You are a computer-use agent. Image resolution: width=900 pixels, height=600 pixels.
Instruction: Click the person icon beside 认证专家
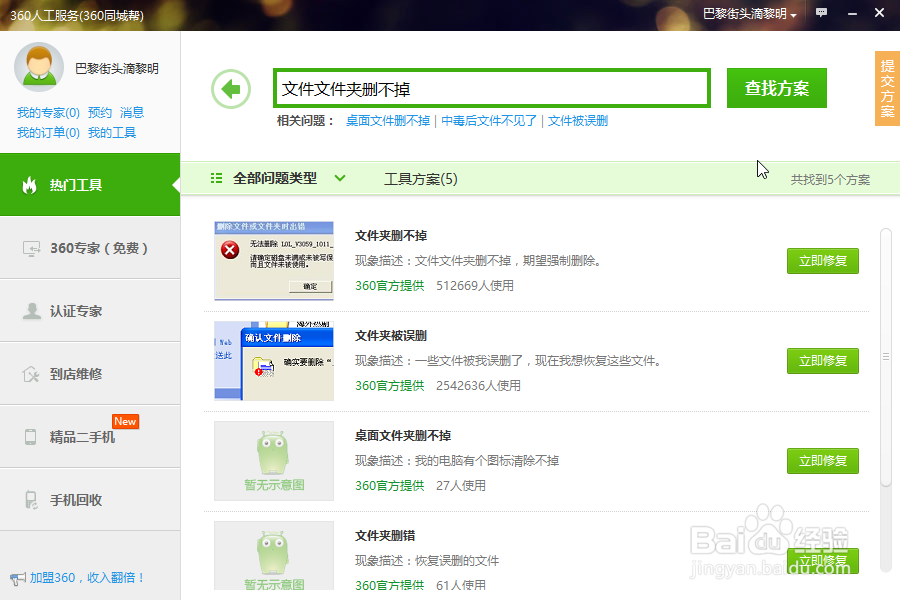click(x=32, y=311)
